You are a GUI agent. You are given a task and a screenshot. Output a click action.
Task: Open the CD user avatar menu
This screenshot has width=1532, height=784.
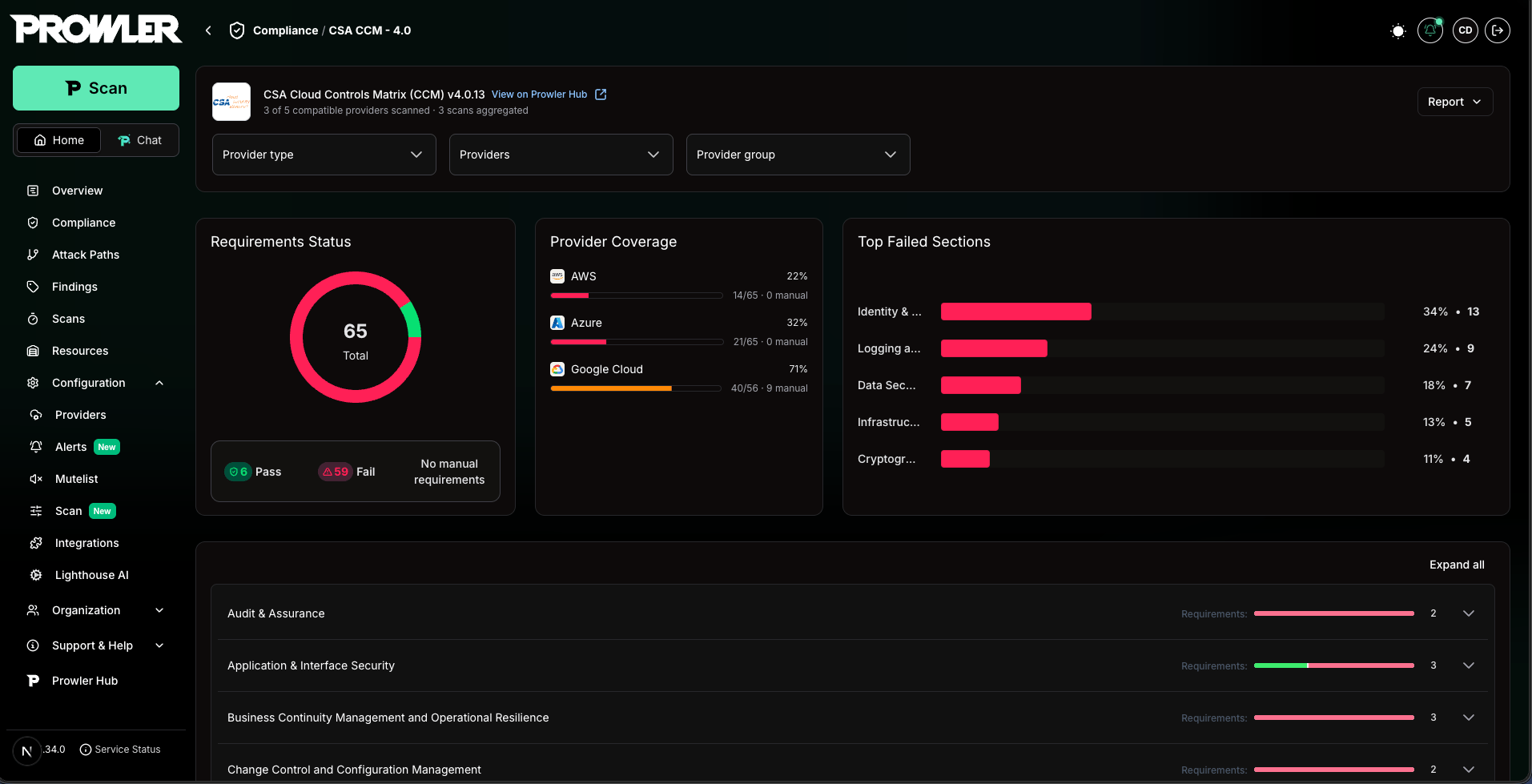click(1466, 30)
